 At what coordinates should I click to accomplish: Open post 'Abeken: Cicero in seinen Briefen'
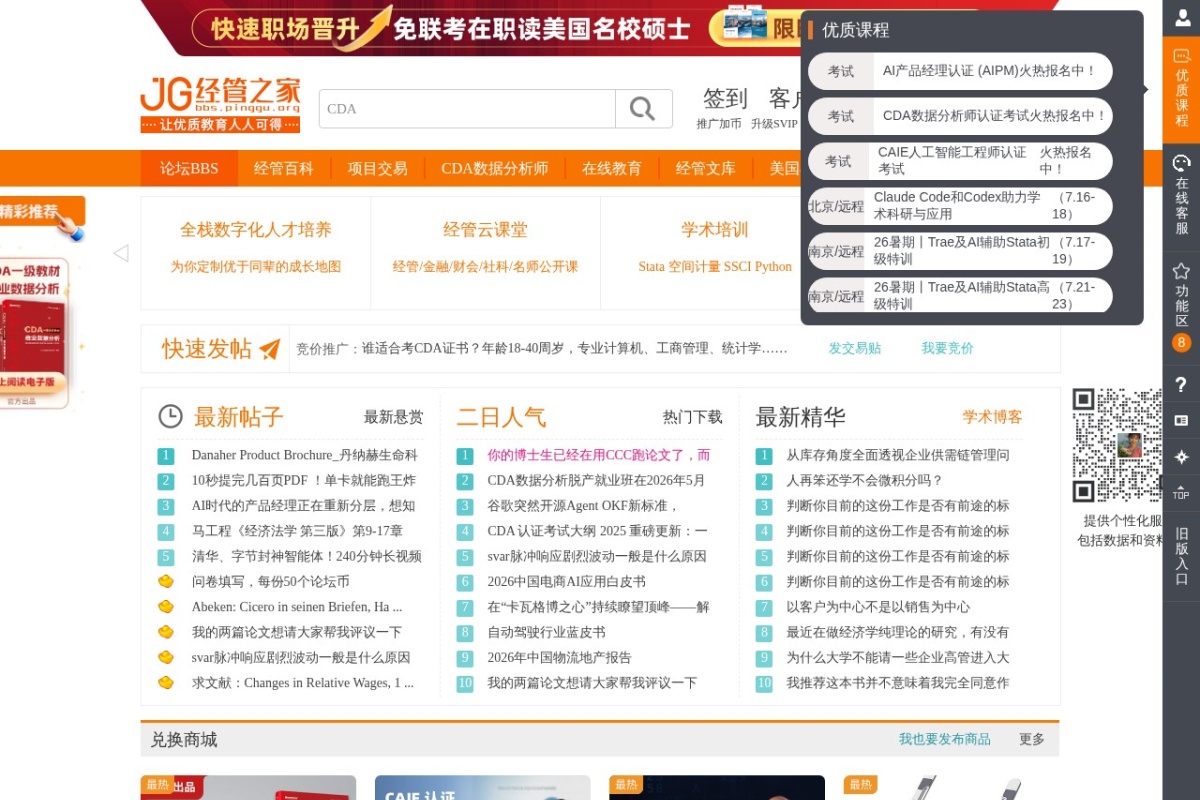pos(297,607)
